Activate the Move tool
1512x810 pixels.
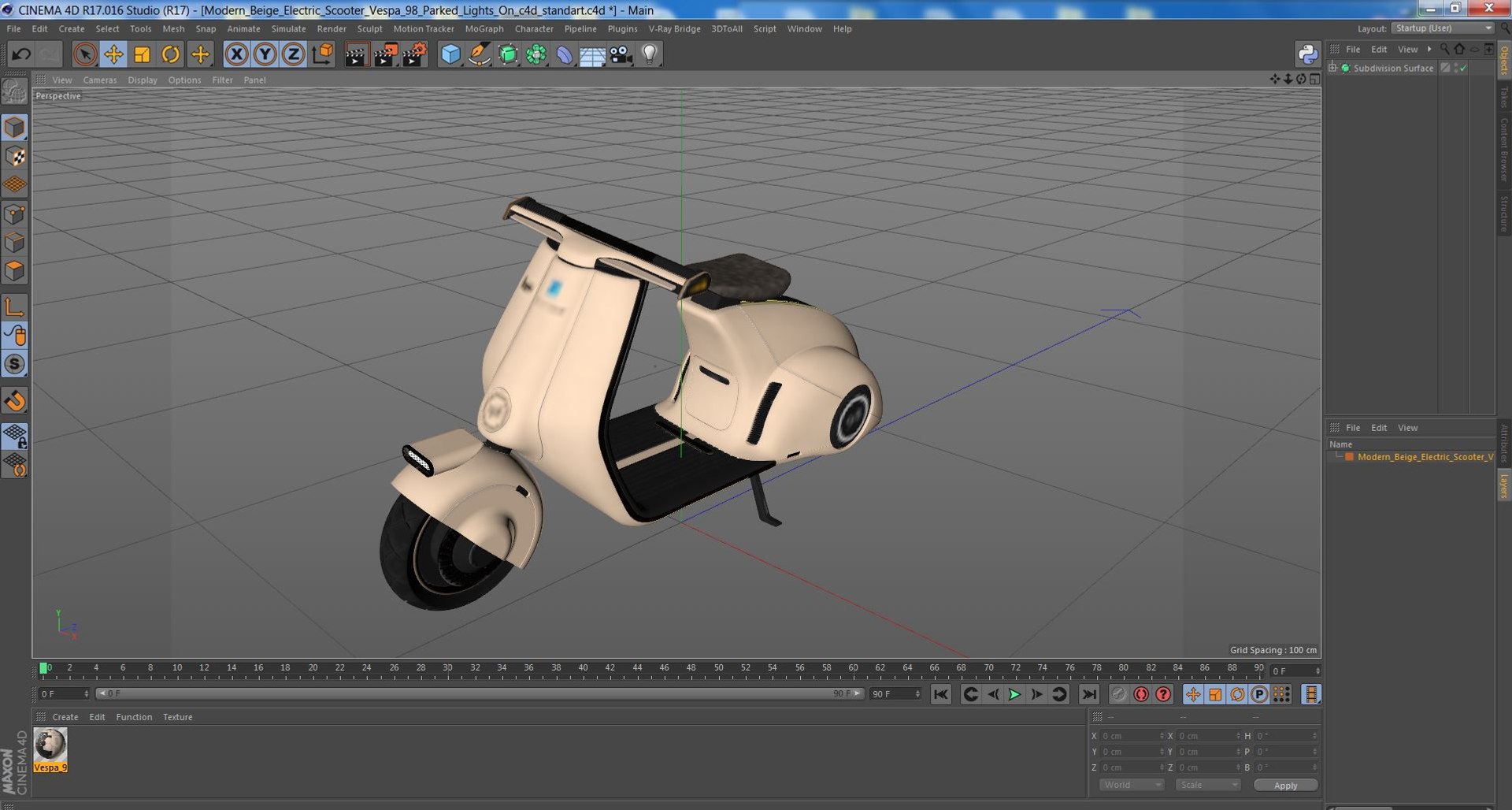pos(113,54)
